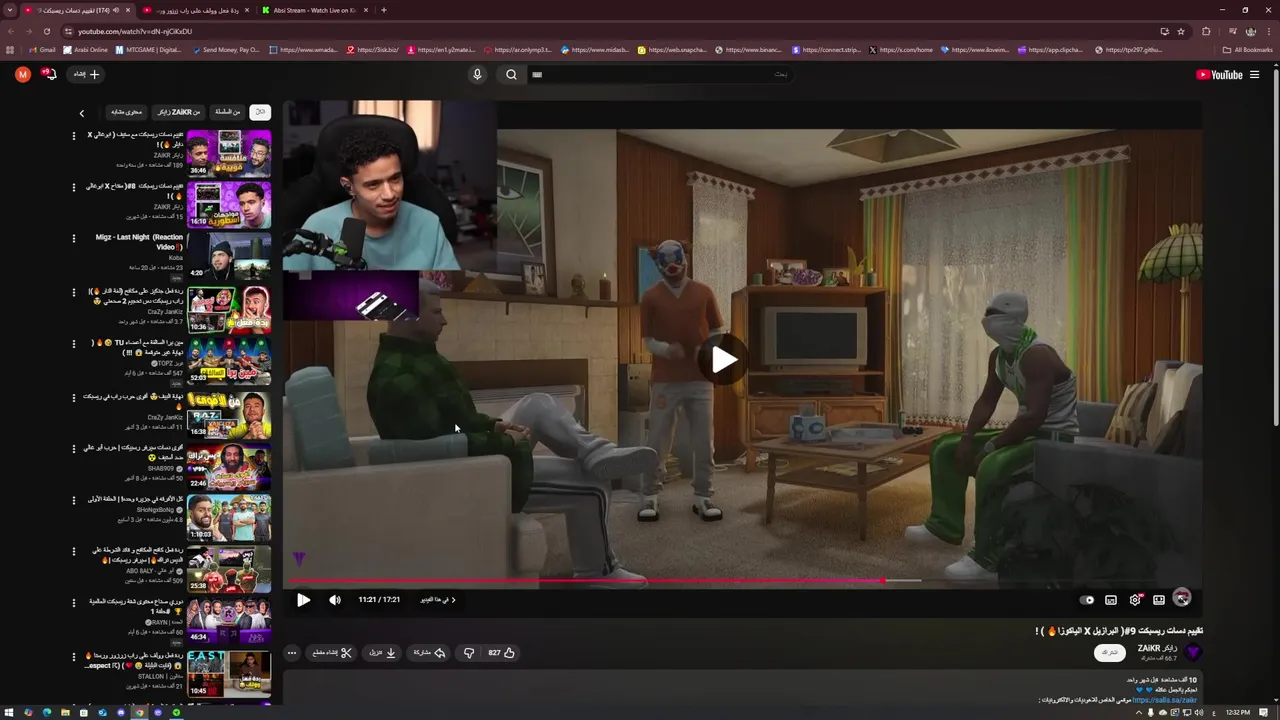Viewport: 1280px width, 720px height.
Task: Select the 'From the series' filter chip
Action: (228, 112)
